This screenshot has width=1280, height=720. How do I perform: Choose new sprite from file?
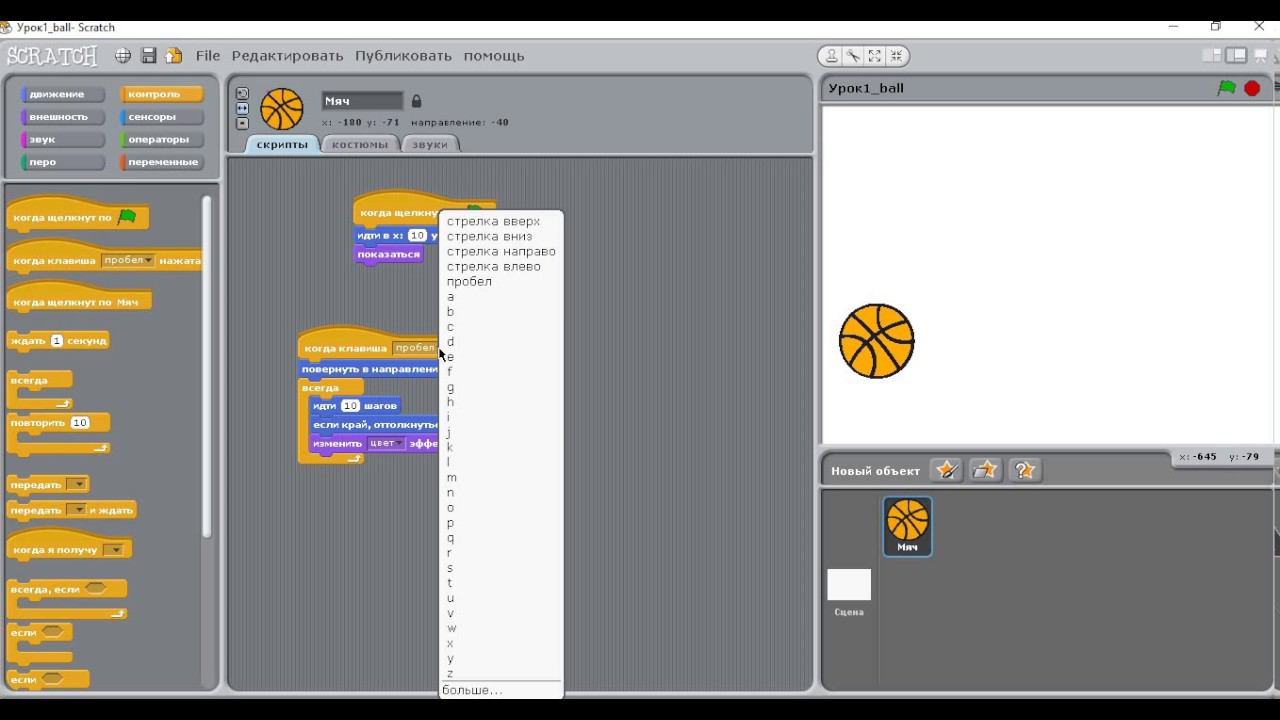[x=985, y=470]
